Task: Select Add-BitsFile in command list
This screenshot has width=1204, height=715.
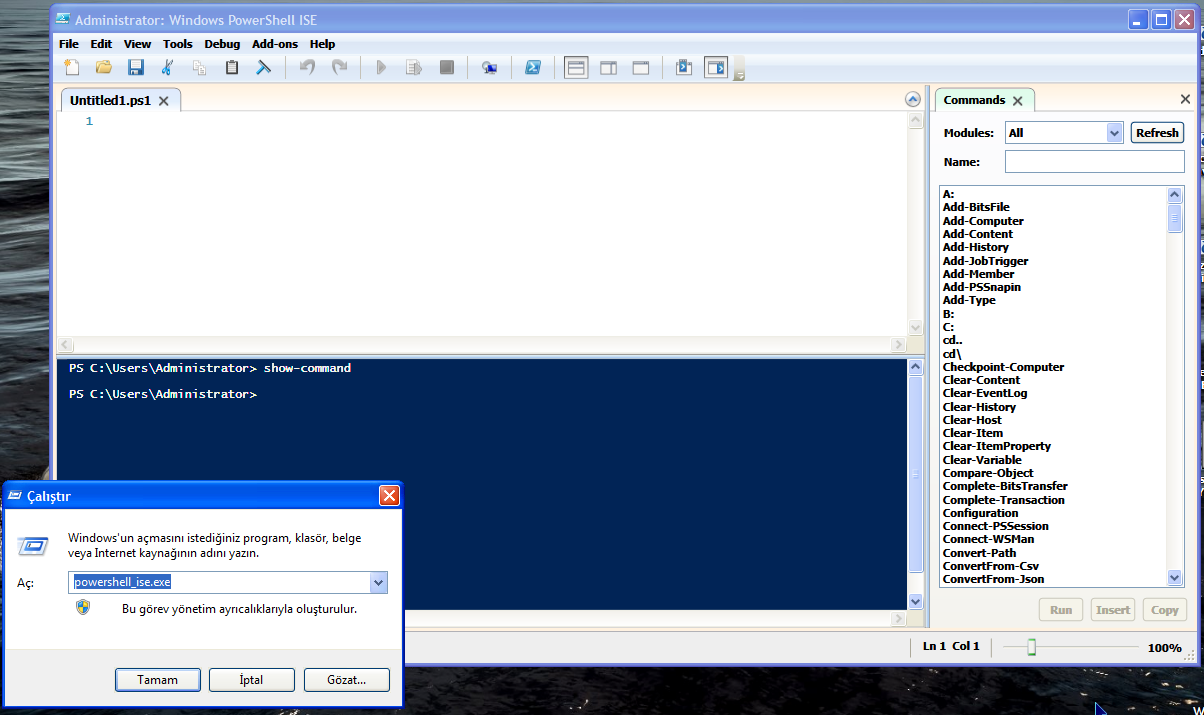Action: 976,207
